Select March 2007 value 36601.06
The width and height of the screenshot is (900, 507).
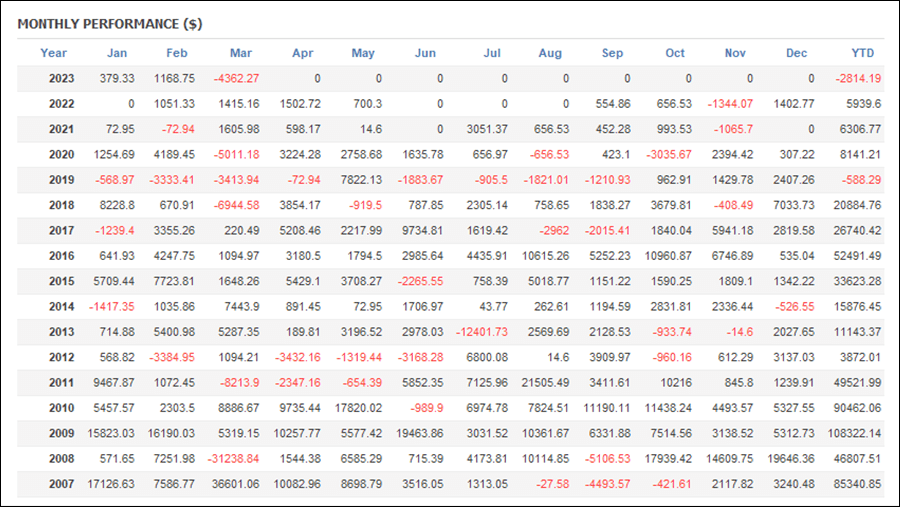coord(235,484)
